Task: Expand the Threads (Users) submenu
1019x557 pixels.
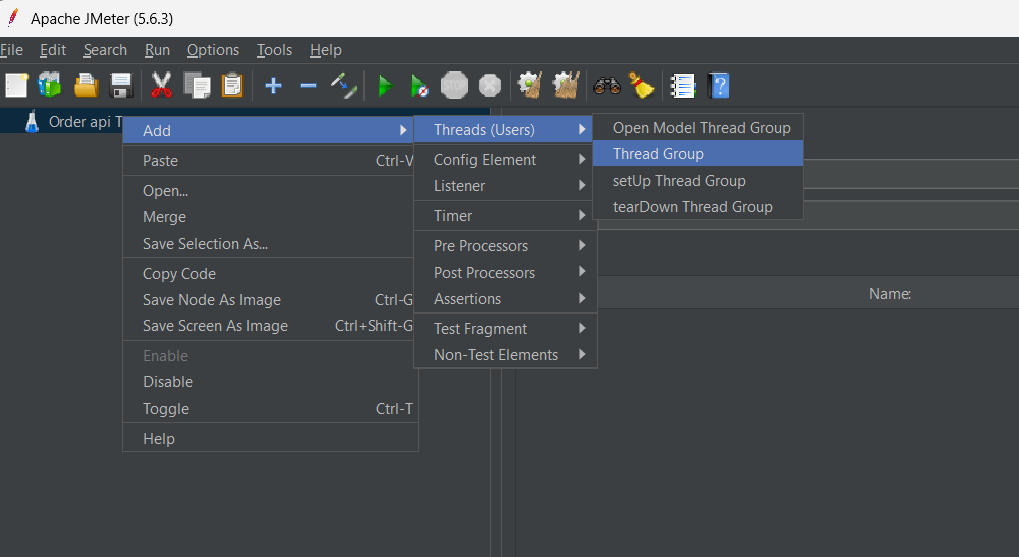Action: coord(504,129)
